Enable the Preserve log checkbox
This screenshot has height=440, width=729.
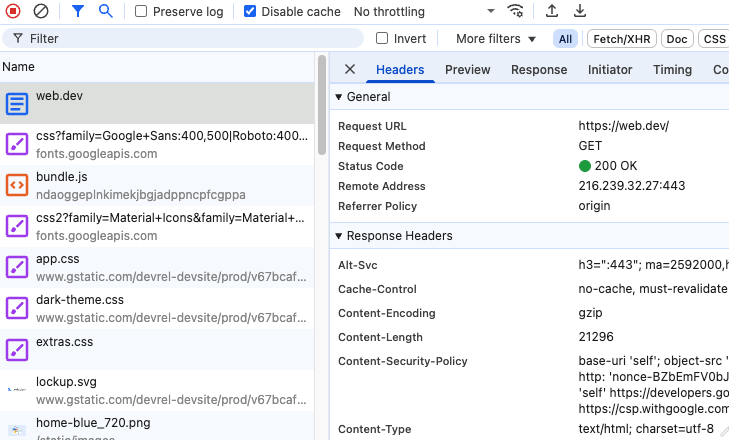(142, 12)
